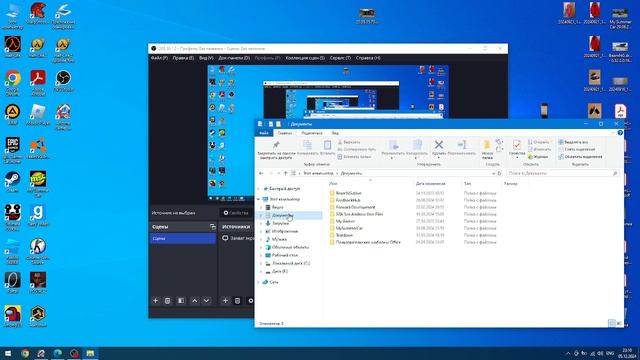Click the Properties checkmark icon in ribbon
This screenshot has height=360, width=640.
pyautogui.click(x=517, y=145)
